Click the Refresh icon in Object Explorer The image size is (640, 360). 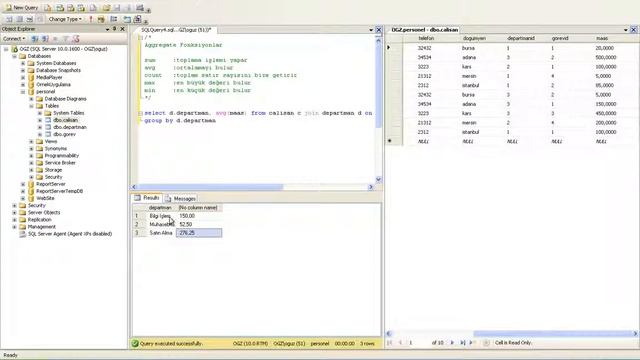pyautogui.click(x=76, y=38)
